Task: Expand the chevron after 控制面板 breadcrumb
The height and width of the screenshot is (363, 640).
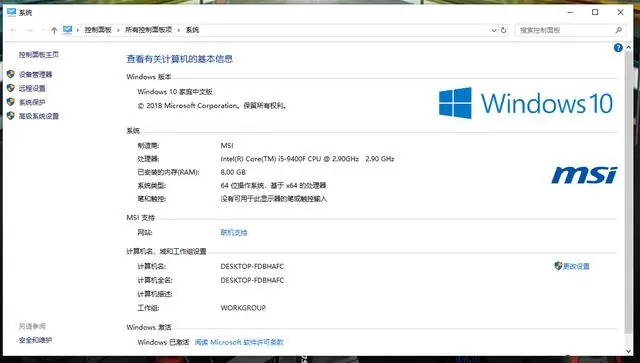Action: coord(118,30)
